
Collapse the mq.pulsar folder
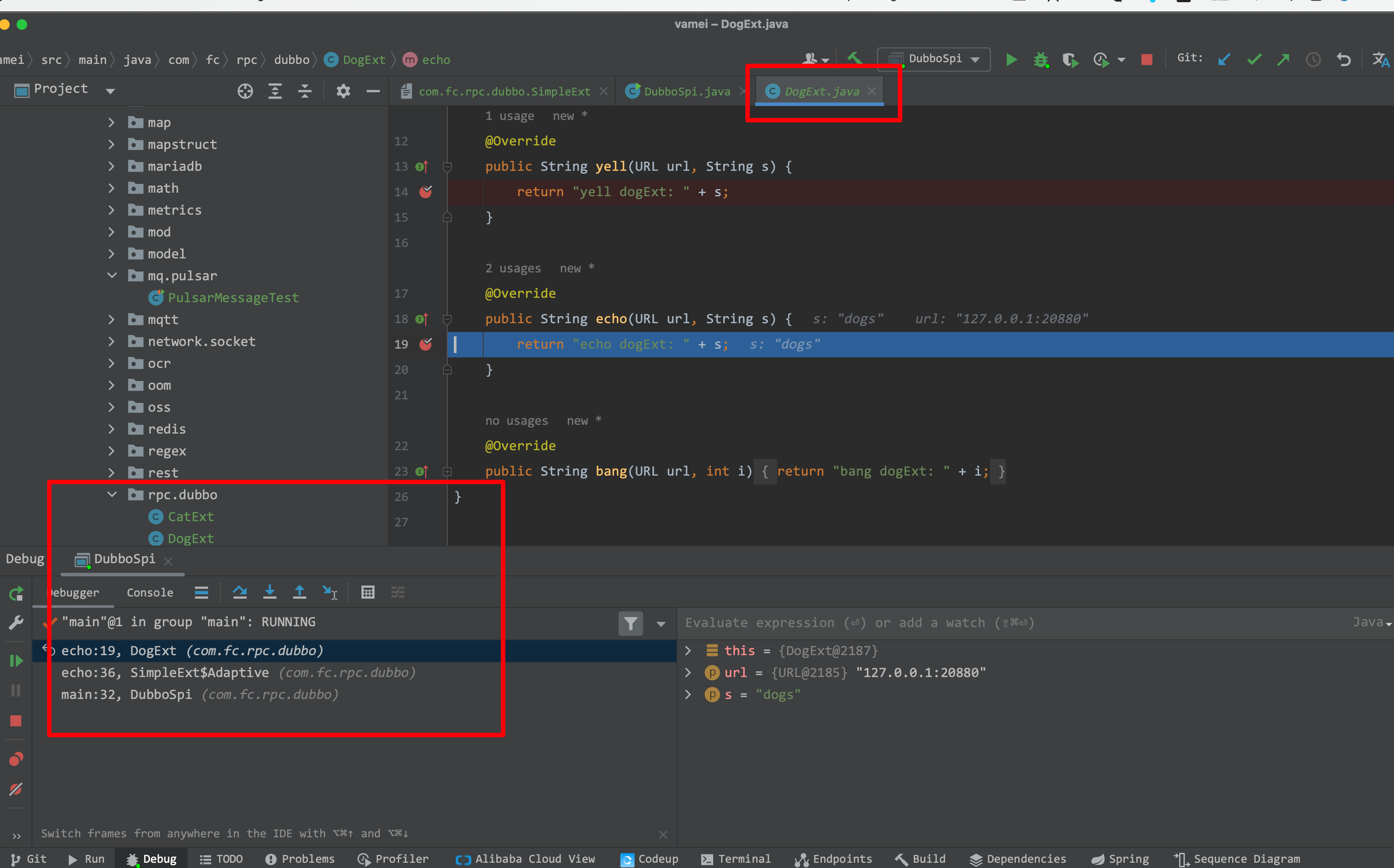point(112,275)
